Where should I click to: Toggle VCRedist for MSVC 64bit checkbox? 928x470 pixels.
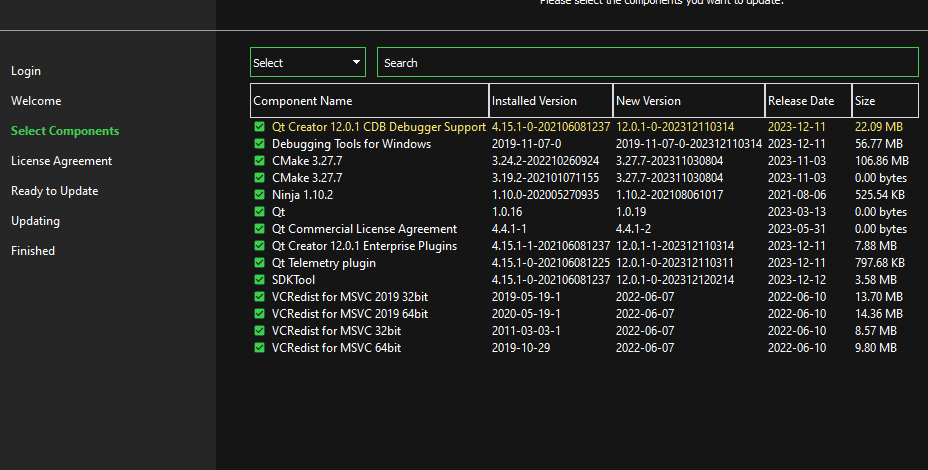coord(259,347)
